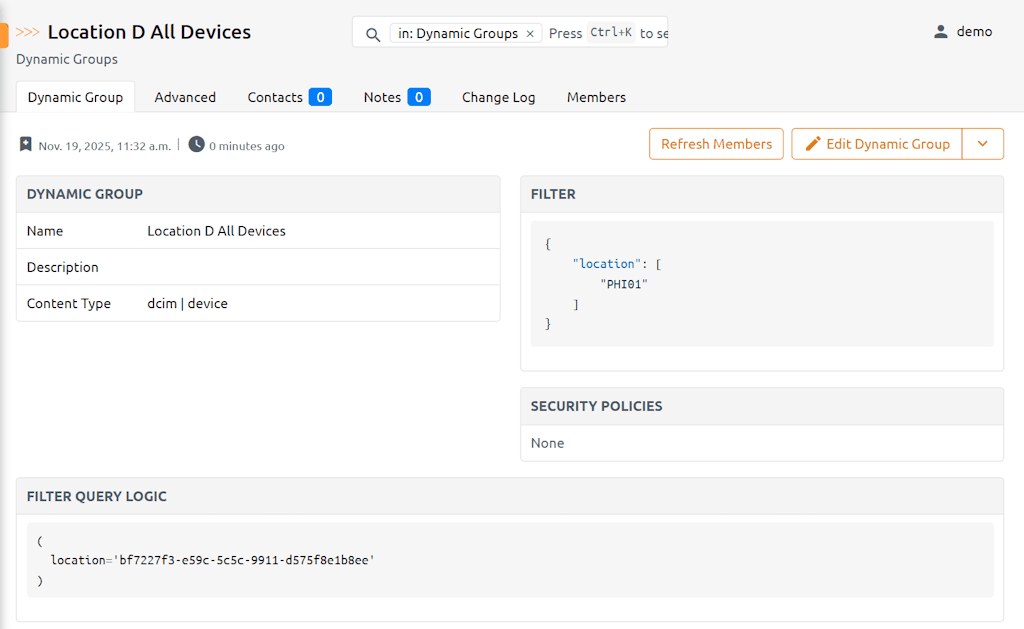Click the magnifying glass search icon
Screen dimensions: 1024x629
click(x=373, y=34)
